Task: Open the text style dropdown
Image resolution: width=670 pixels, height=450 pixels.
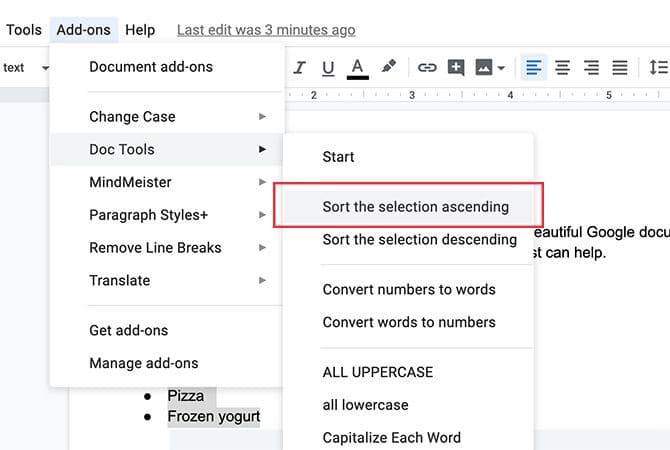Action: (26, 68)
